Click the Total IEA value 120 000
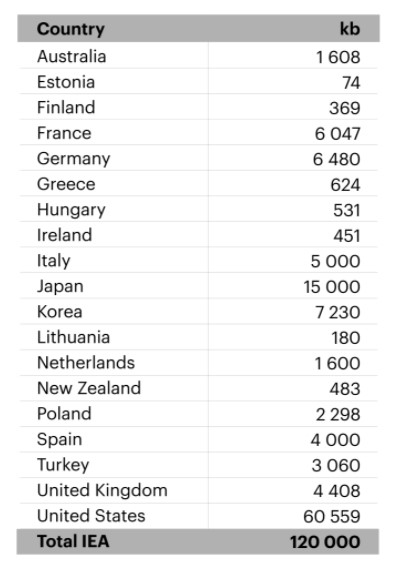Viewport: 396px width, 568px height. pyautogui.click(x=325, y=542)
